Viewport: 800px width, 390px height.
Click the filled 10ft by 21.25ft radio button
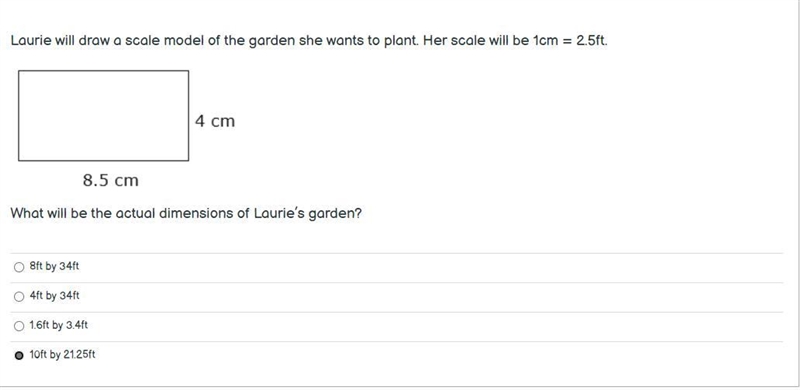click(x=19, y=356)
